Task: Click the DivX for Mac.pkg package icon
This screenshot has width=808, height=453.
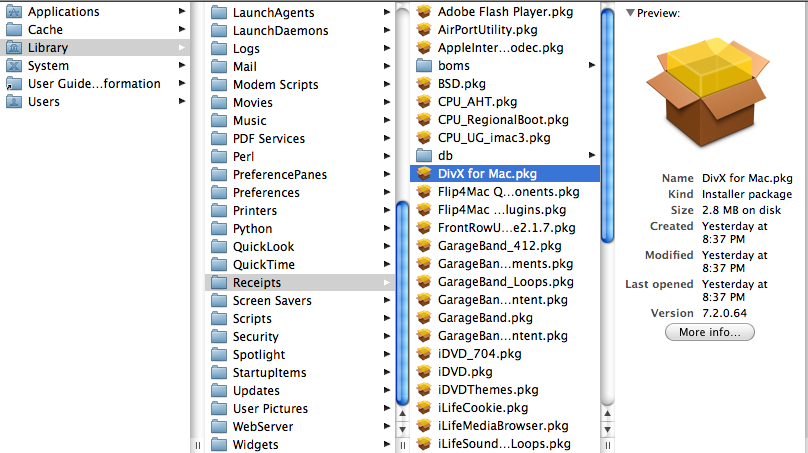Action: [x=424, y=173]
